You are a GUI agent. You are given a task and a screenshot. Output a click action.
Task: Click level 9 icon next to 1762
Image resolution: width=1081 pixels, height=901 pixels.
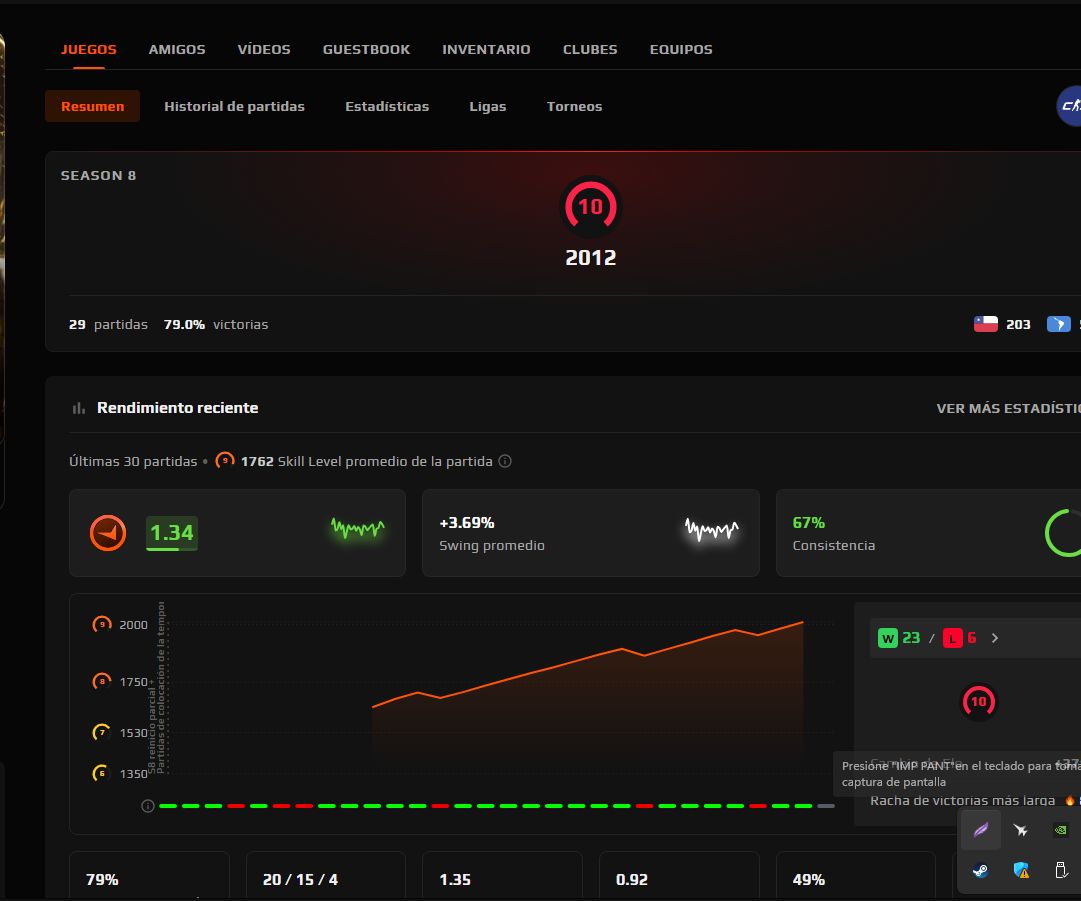point(225,460)
